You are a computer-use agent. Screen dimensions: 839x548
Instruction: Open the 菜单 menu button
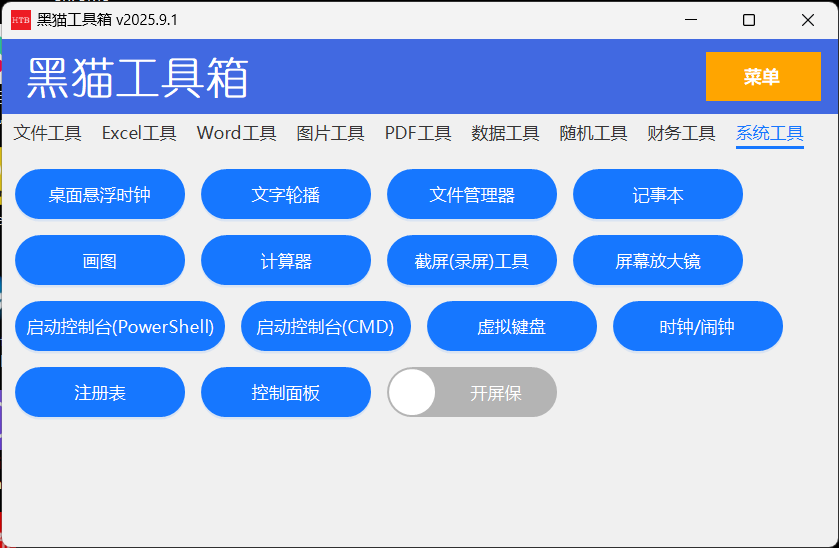tap(762, 77)
